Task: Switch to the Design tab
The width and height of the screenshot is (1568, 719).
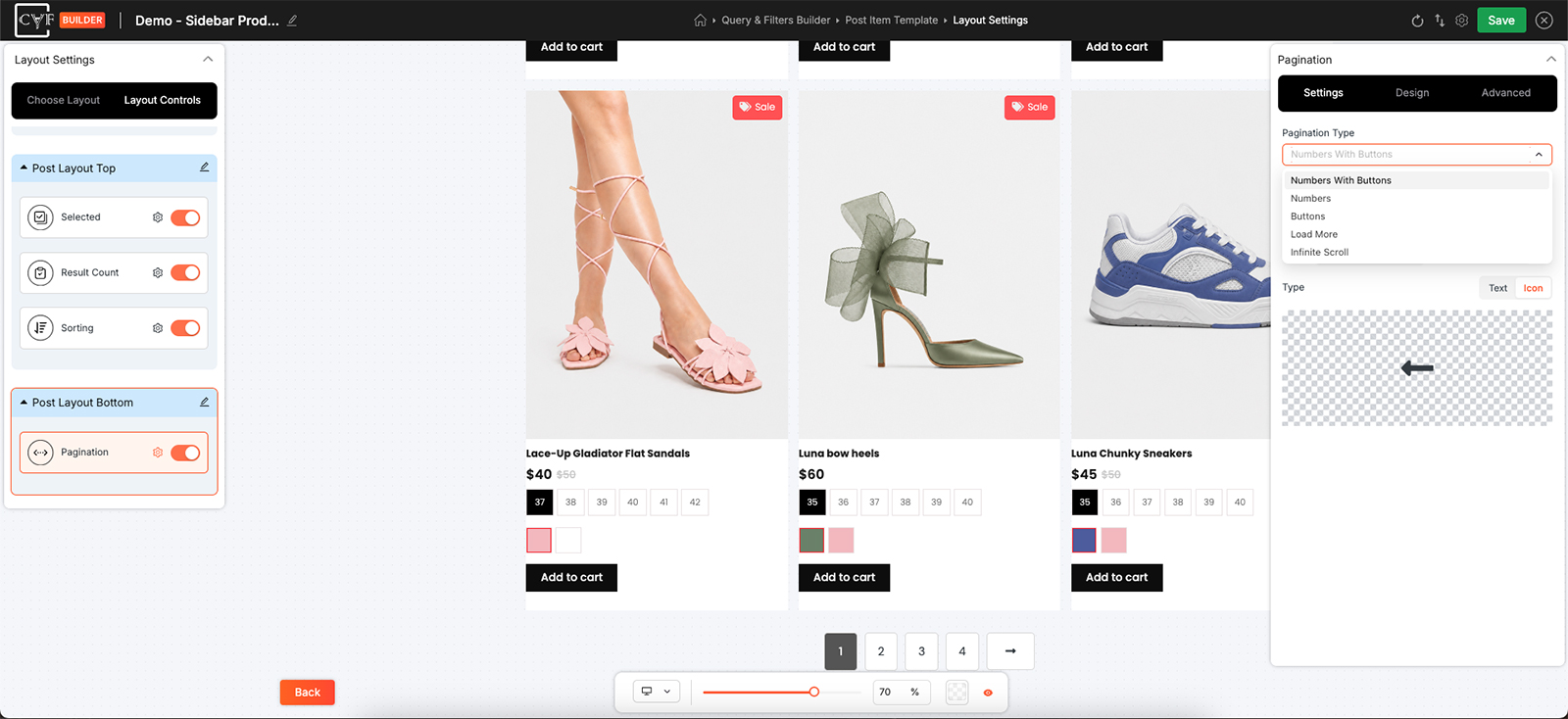Action: click(x=1412, y=93)
